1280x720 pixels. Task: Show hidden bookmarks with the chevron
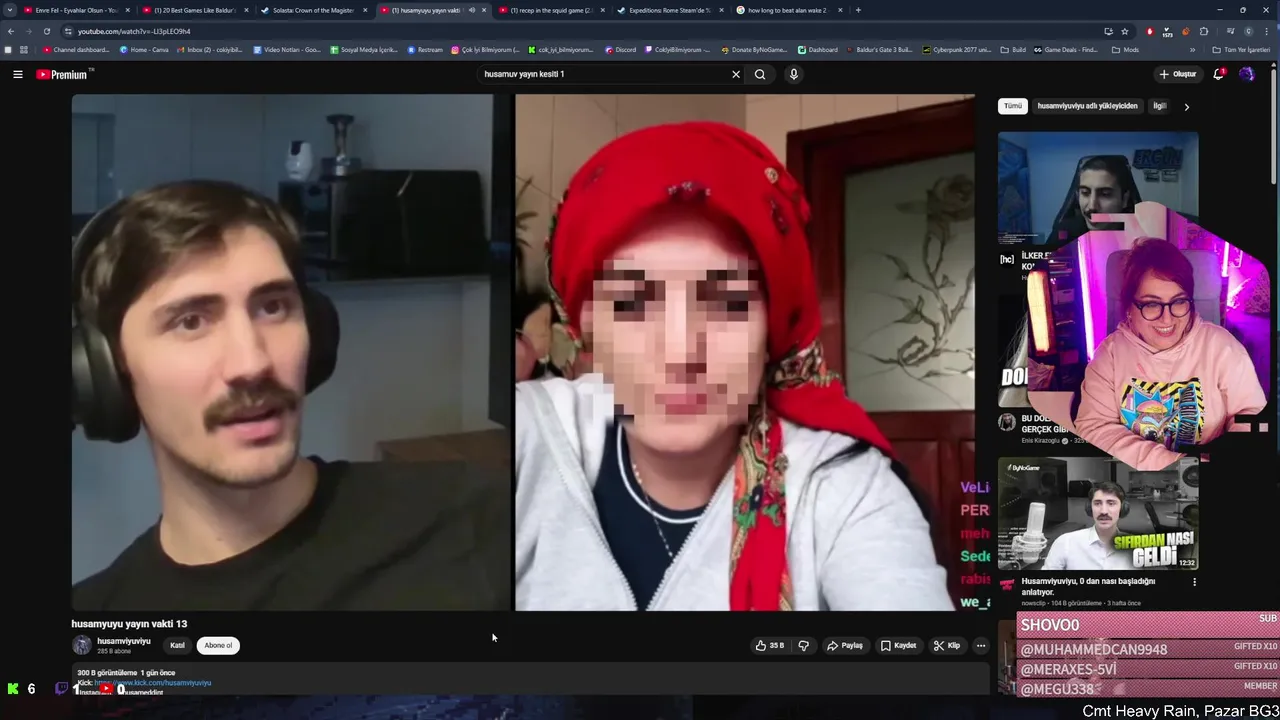[x=1192, y=50]
